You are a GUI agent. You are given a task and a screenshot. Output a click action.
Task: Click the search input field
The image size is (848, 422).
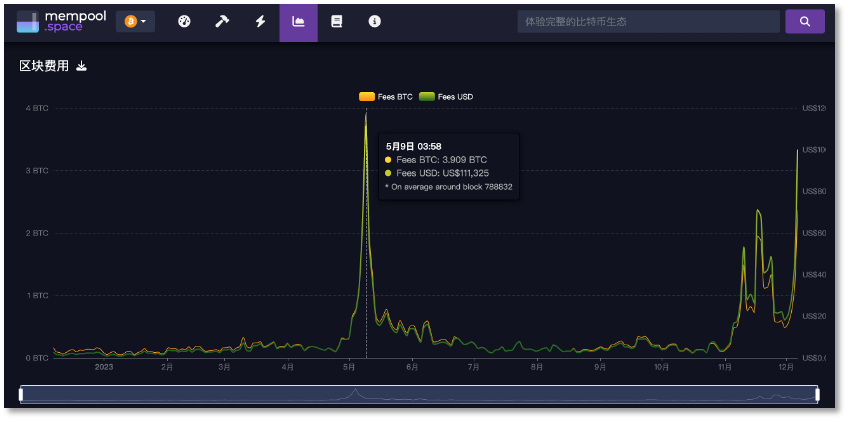[648, 21]
